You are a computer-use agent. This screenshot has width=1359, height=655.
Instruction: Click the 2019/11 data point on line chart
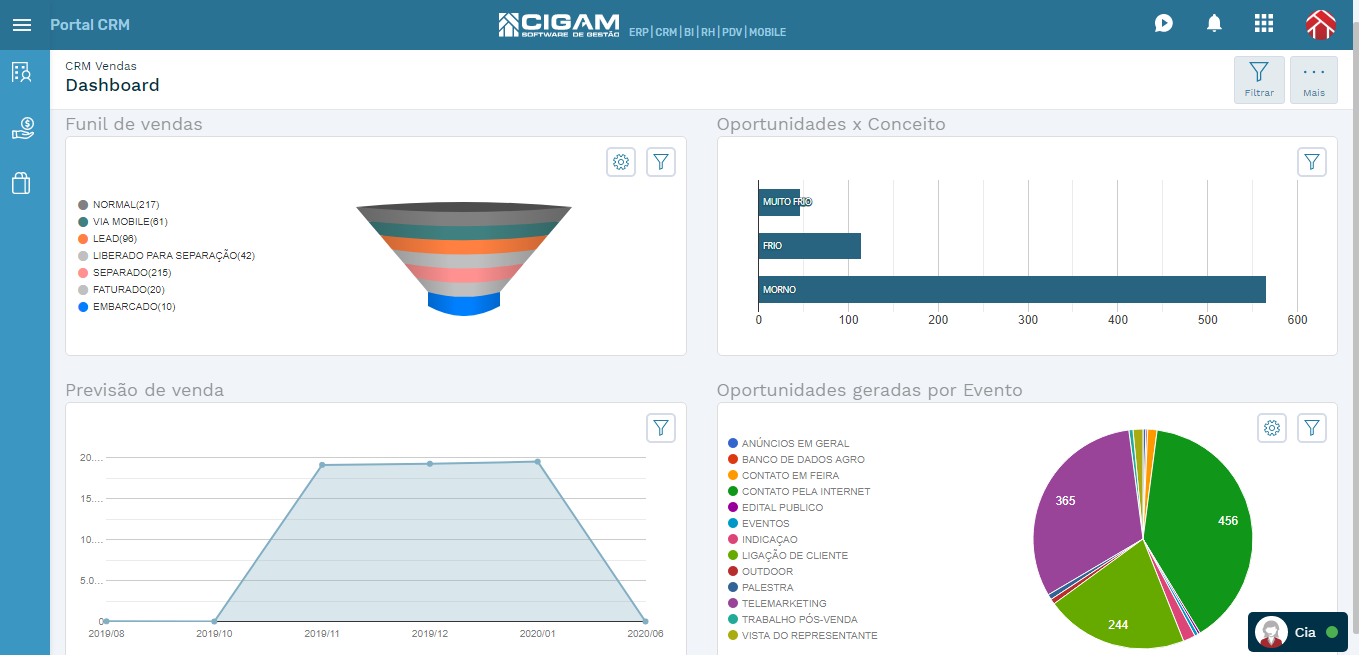click(x=322, y=465)
